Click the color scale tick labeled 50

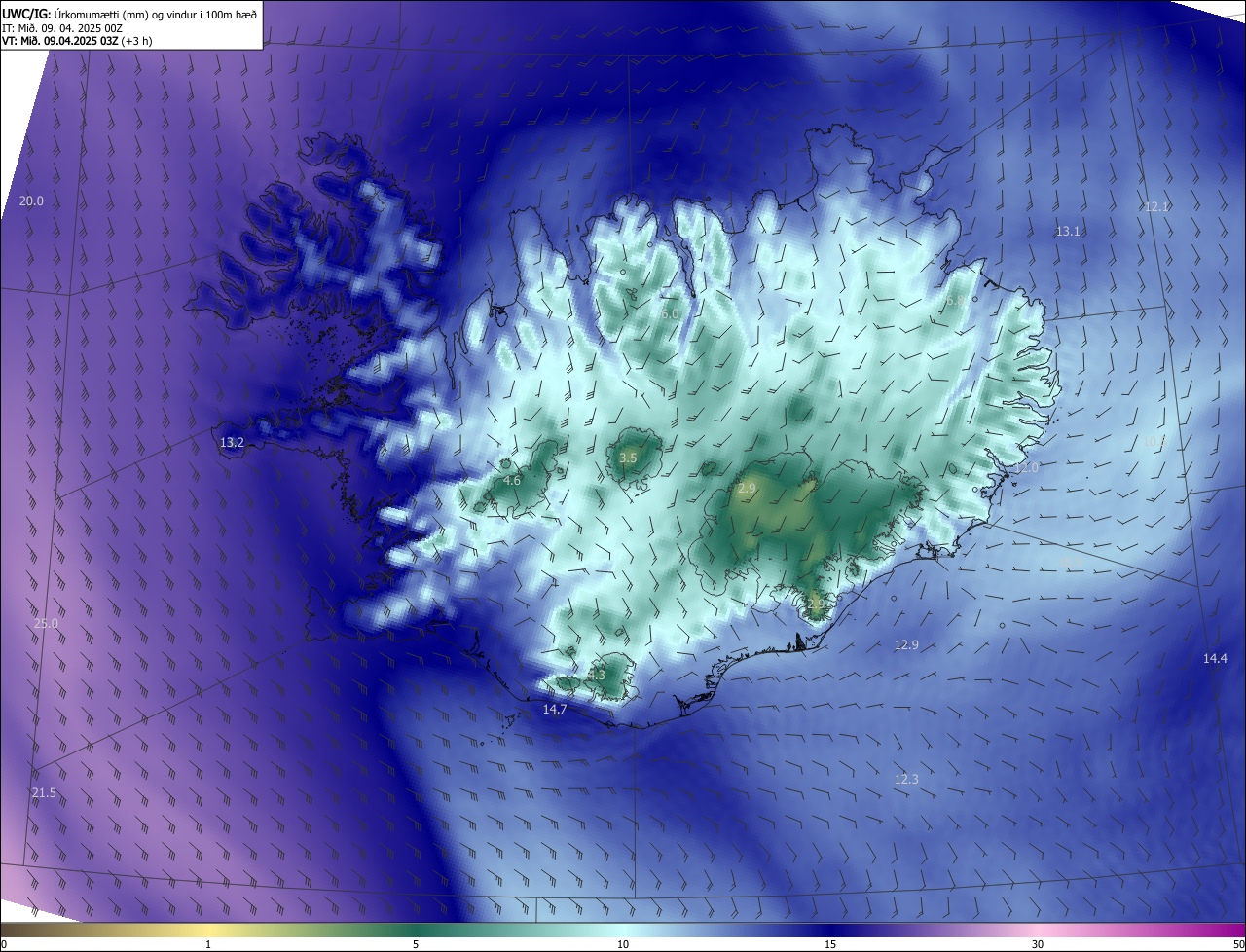[x=1238, y=944]
